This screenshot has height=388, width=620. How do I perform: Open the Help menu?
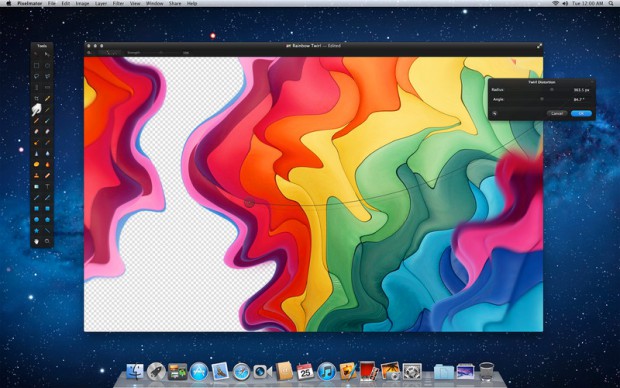point(192,3)
